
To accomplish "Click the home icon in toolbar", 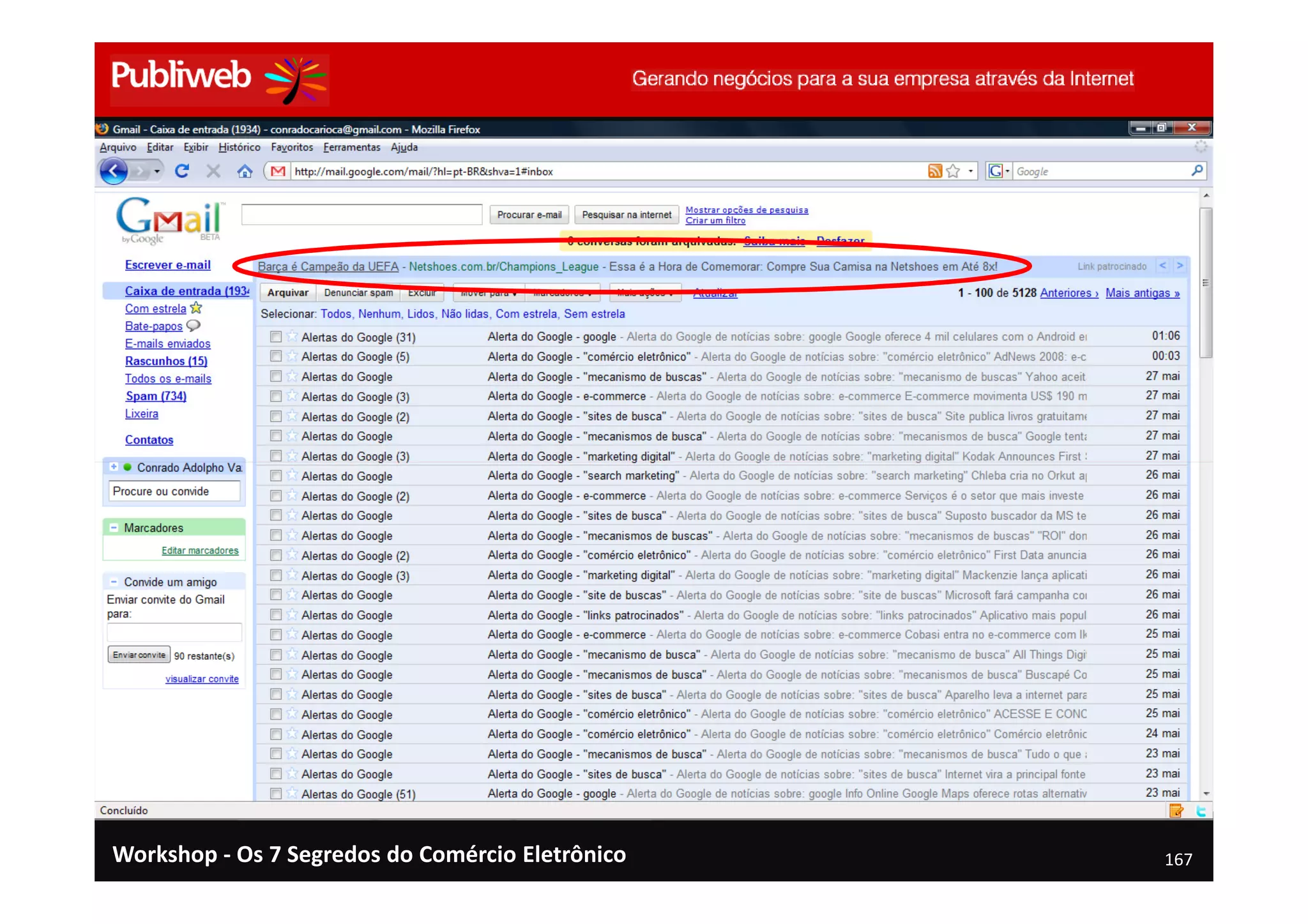I will coord(245,171).
